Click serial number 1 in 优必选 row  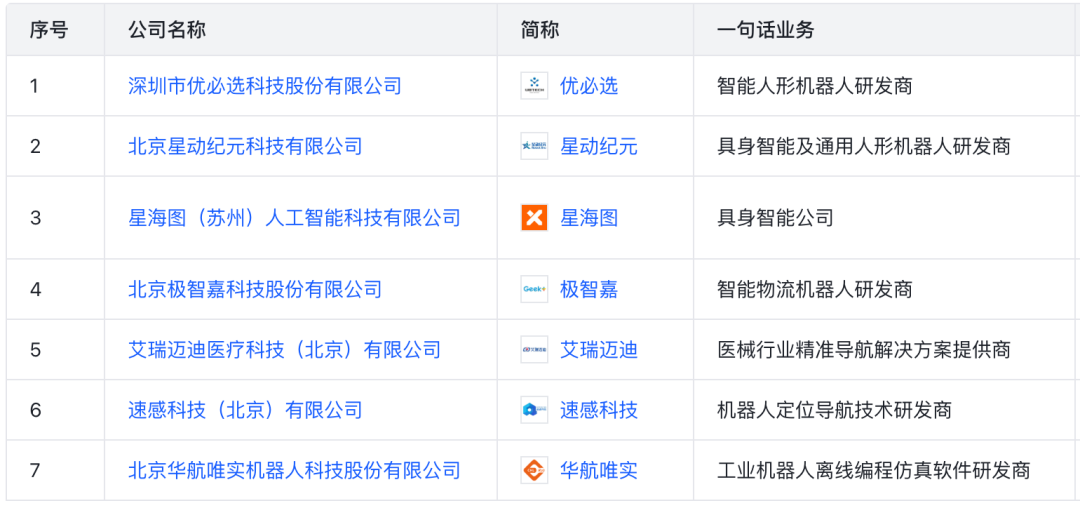click(x=34, y=87)
